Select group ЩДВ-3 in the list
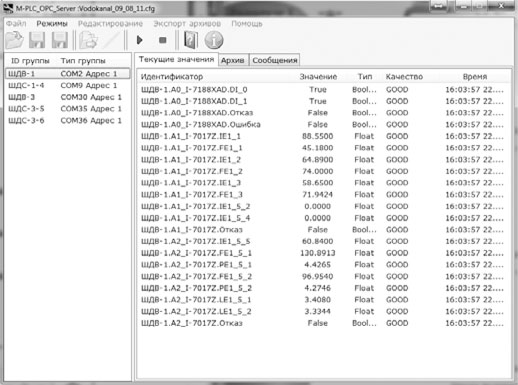The height and width of the screenshot is (385, 518). click(67, 97)
